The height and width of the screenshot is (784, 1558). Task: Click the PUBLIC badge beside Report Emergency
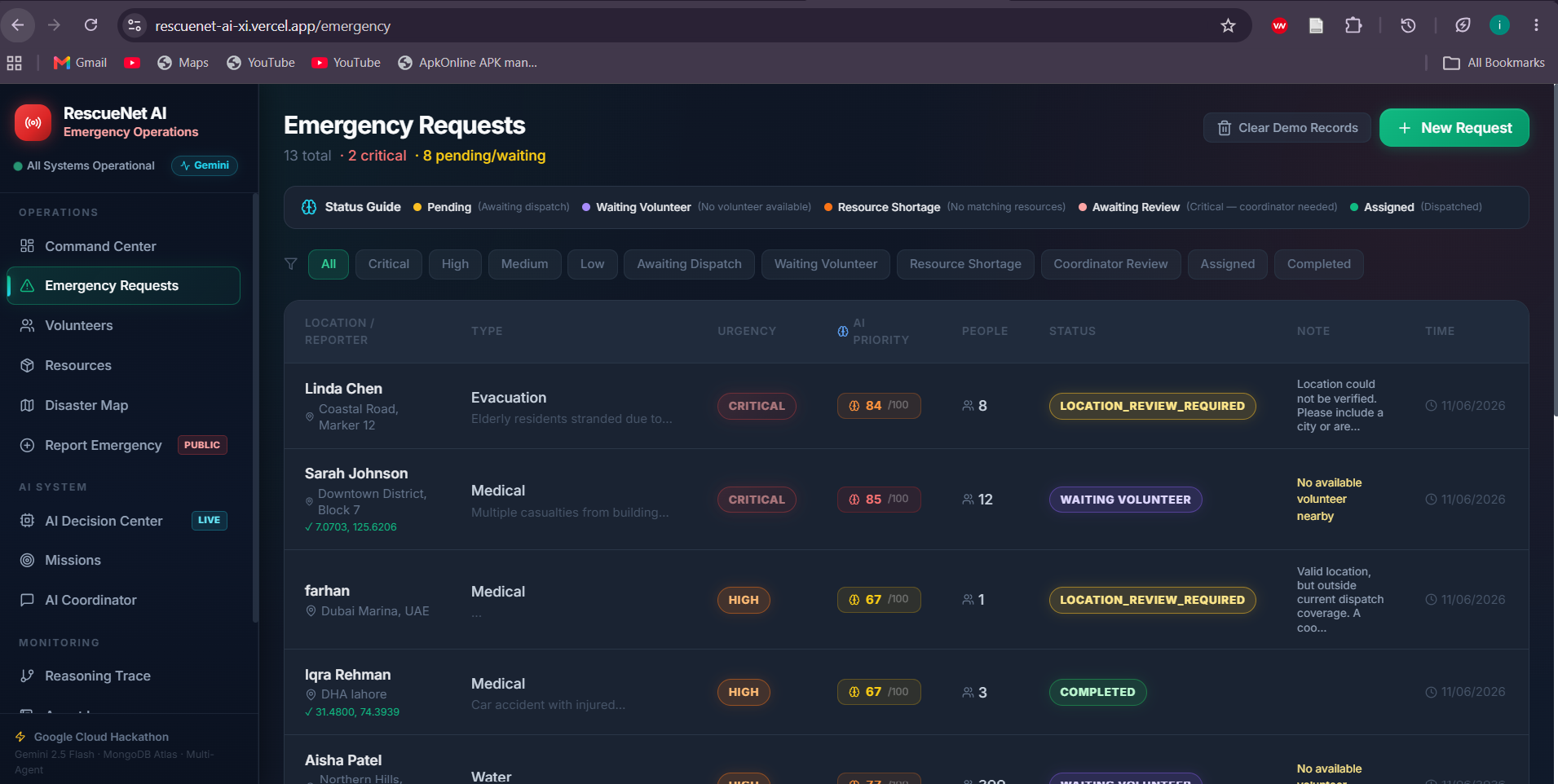click(202, 445)
